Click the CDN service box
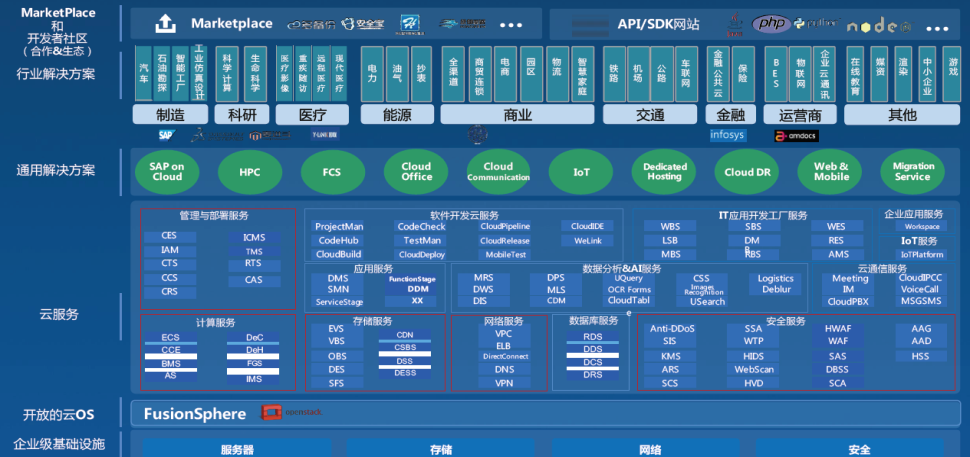The height and width of the screenshot is (457, 970). click(x=405, y=335)
